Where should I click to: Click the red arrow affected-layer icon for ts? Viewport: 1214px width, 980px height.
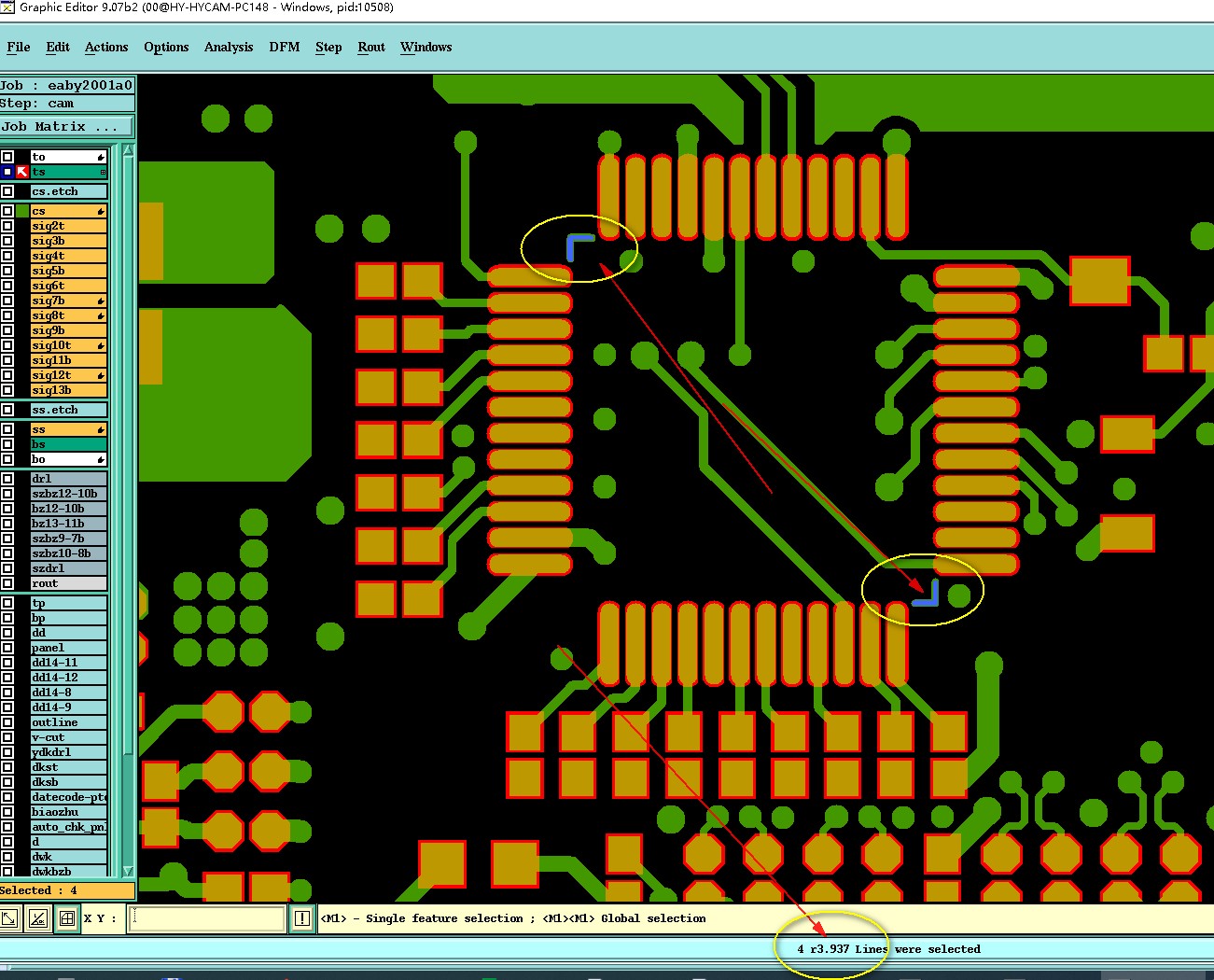(22, 172)
